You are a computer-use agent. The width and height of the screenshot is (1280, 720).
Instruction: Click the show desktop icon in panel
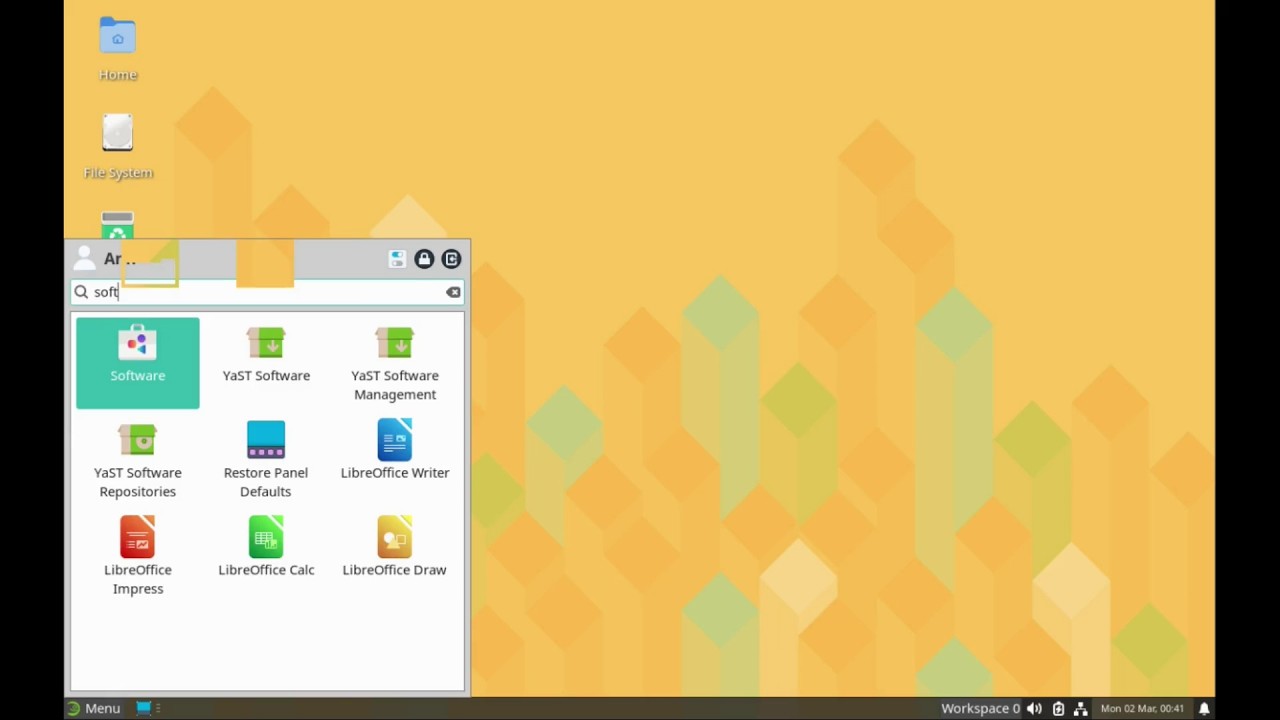[x=144, y=708]
